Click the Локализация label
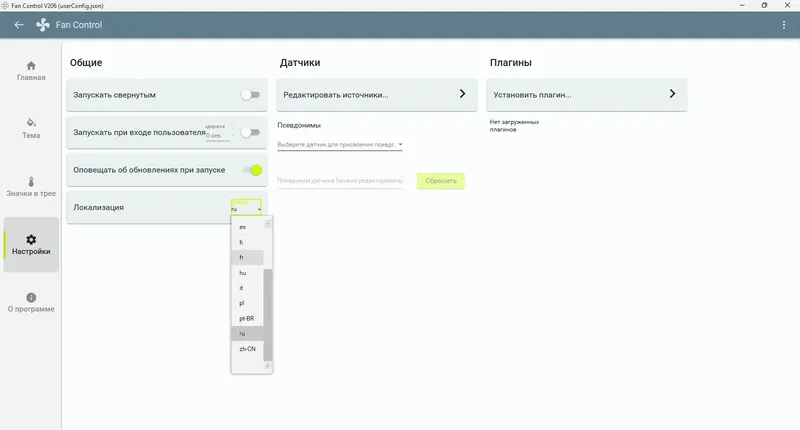 pos(98,208)
